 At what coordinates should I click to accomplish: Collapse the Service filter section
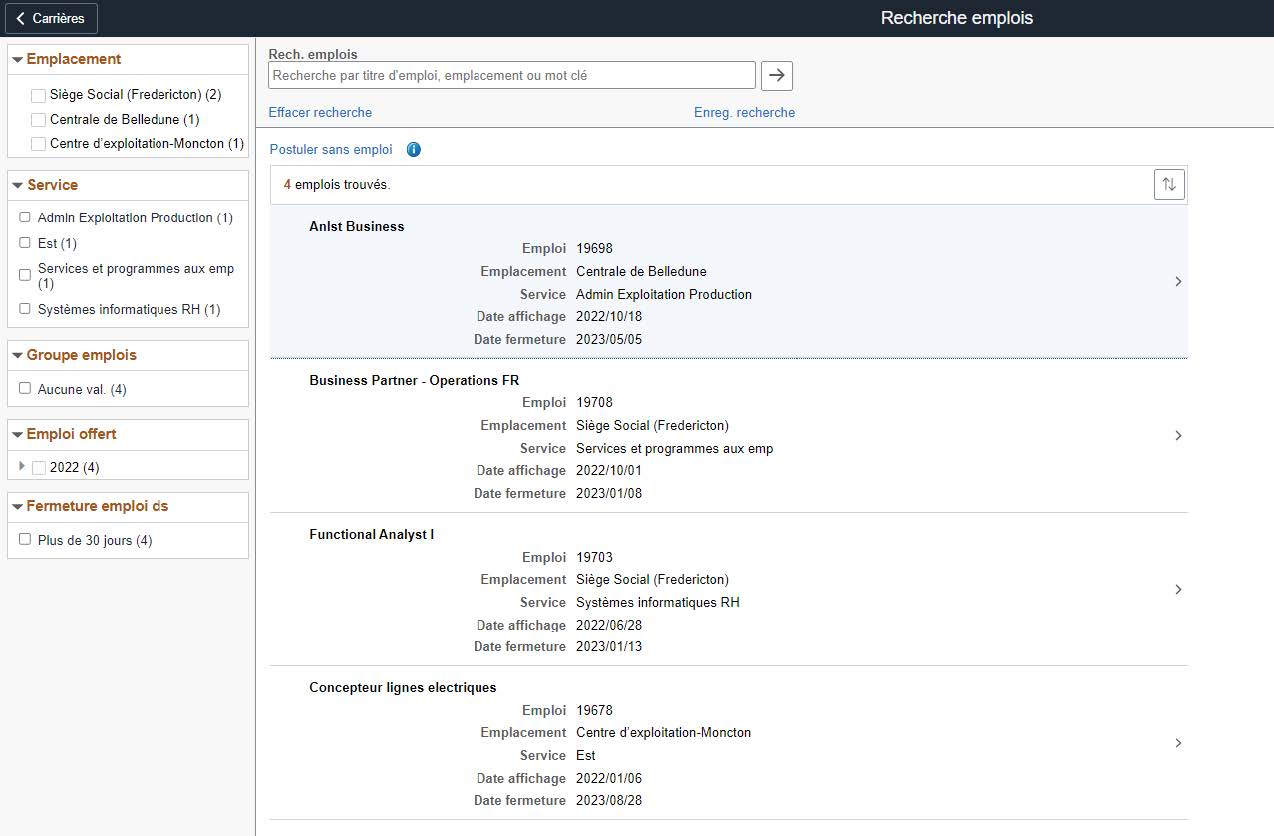pos(18,186)
